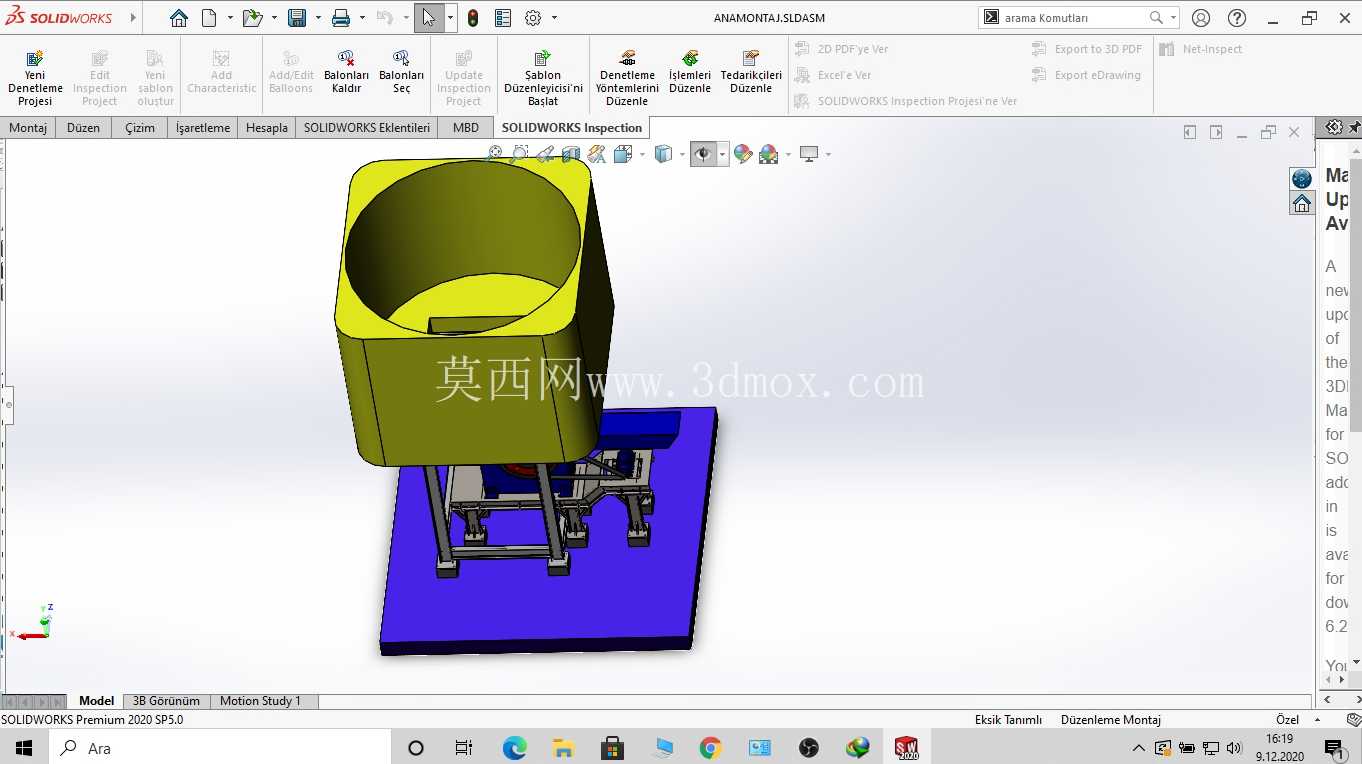Viewport: 1362px width, 764px height.
Task: Open a file using the Open folder icon
Action: click(x=252, y=18)
